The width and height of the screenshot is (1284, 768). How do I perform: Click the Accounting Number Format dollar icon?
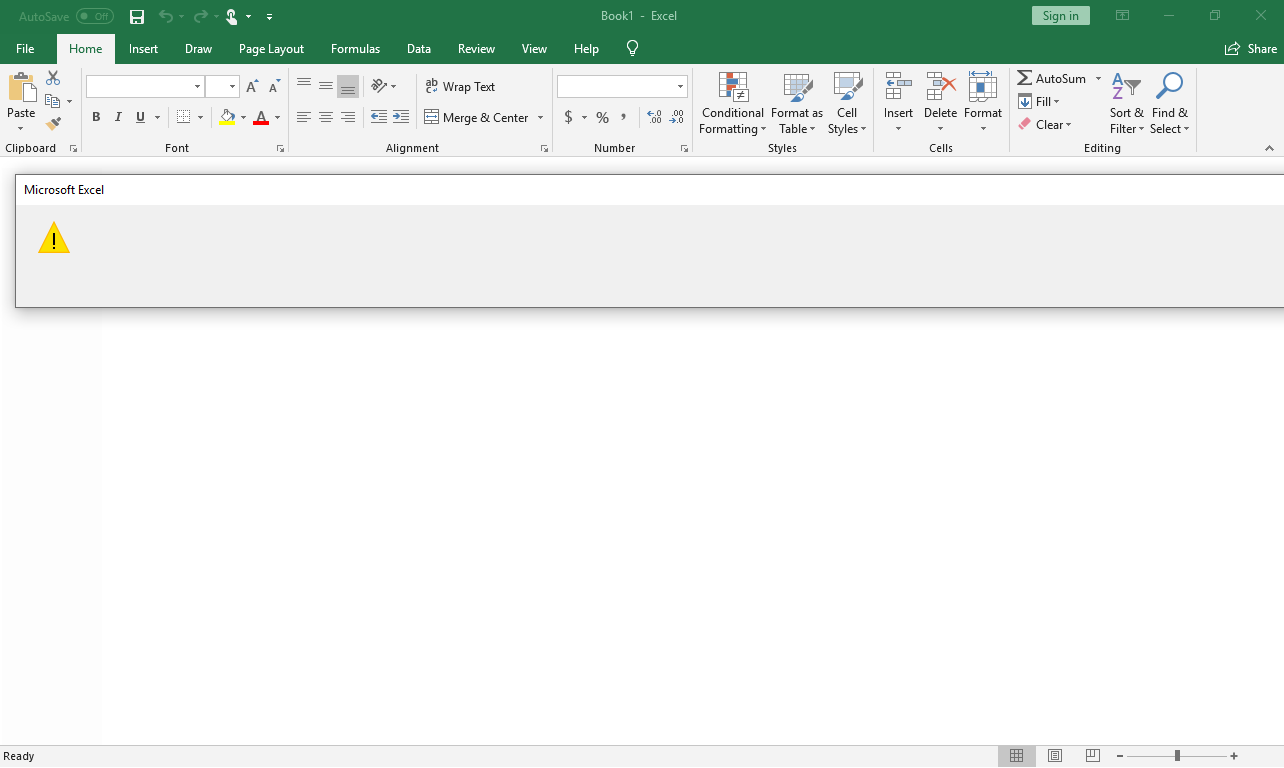click(568, 117)
